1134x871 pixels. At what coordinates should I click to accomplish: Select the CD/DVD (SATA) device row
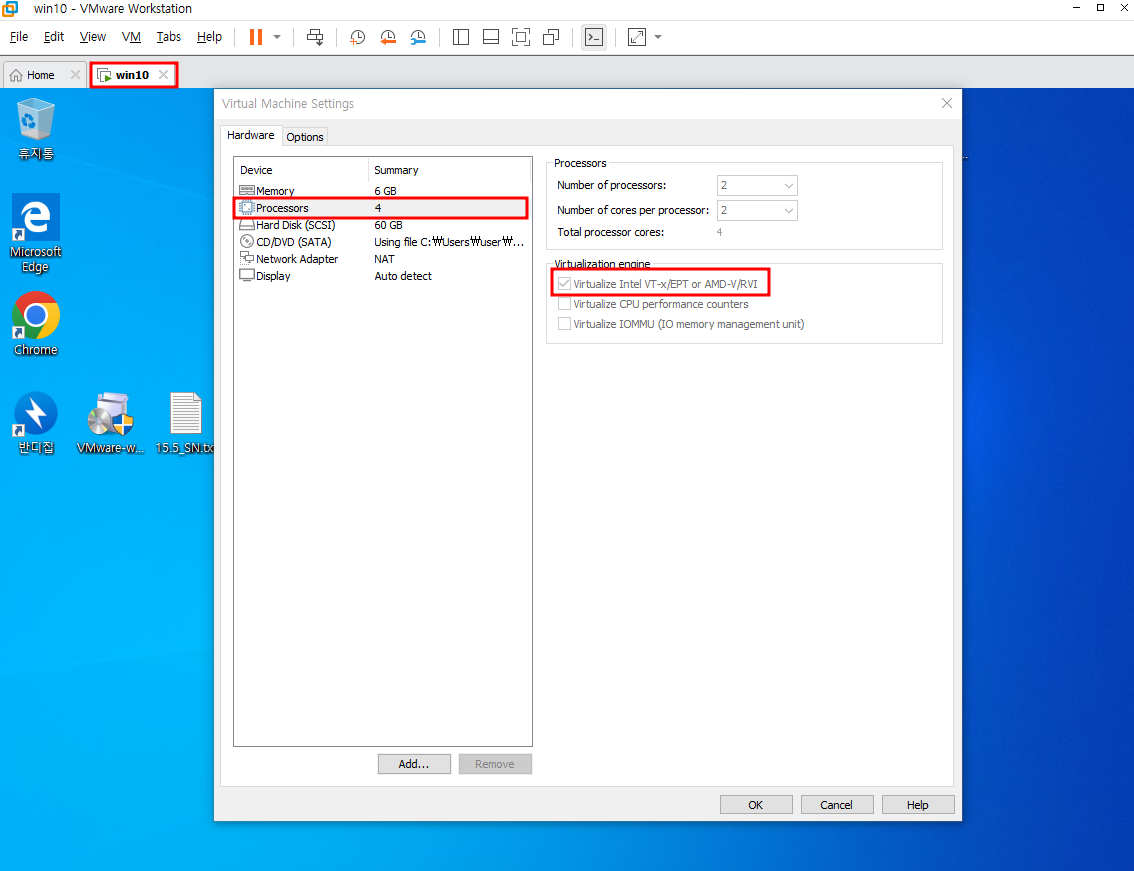(382, 242)
